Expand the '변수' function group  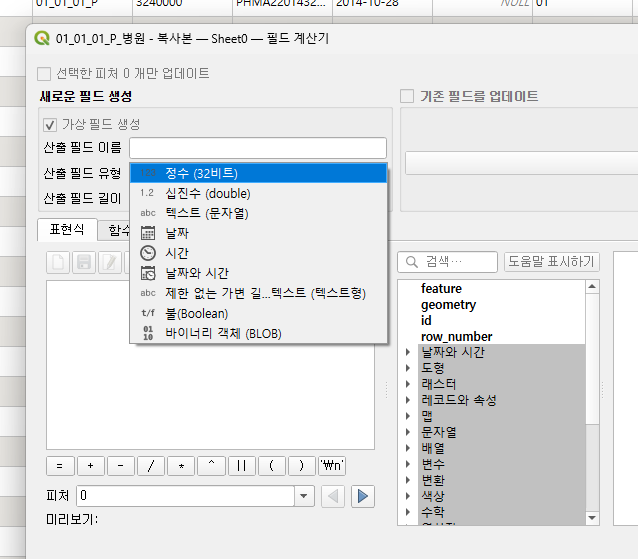click(x=408, y=464)
